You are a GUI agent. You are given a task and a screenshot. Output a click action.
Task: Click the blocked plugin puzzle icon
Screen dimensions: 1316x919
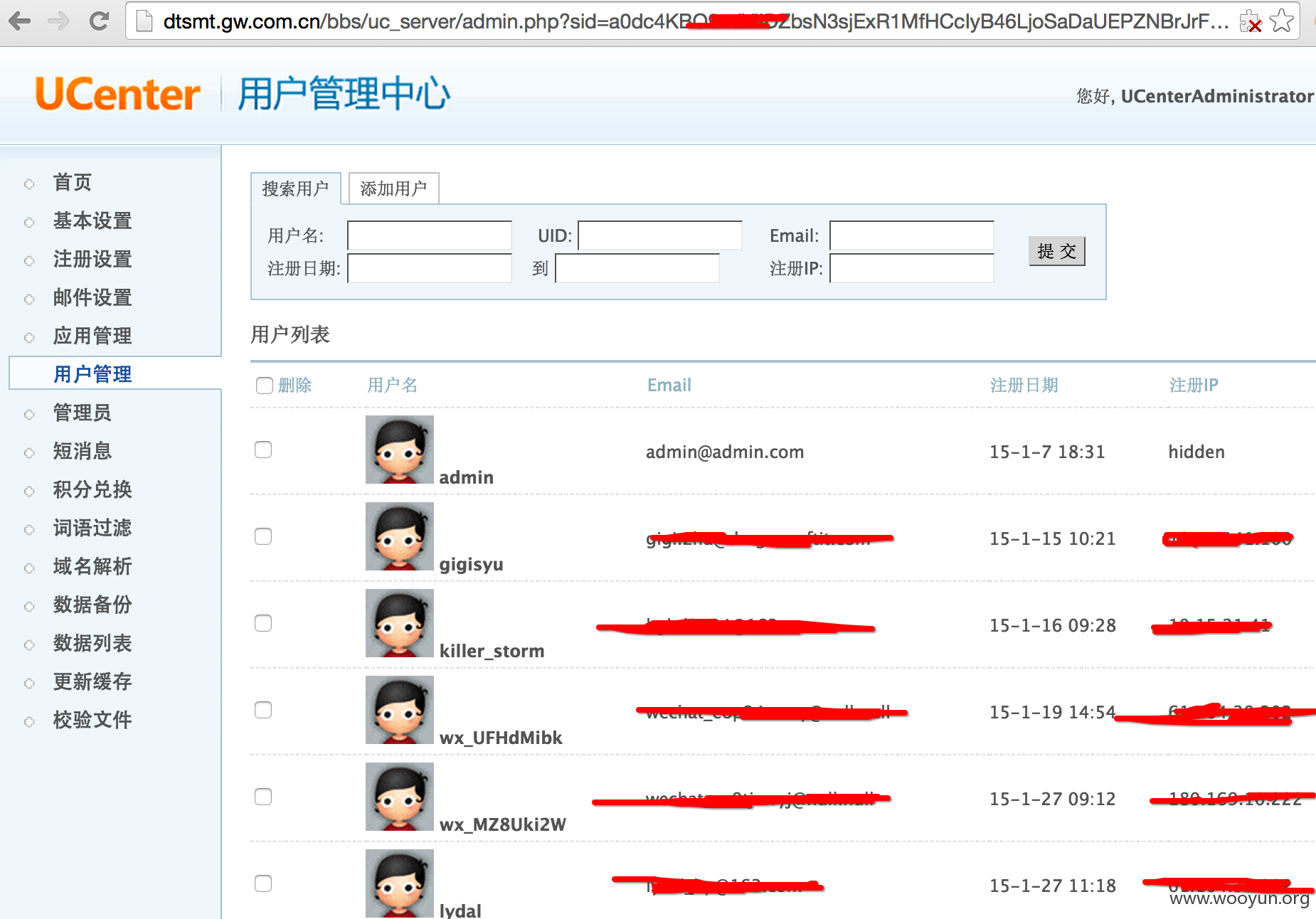1250,22
